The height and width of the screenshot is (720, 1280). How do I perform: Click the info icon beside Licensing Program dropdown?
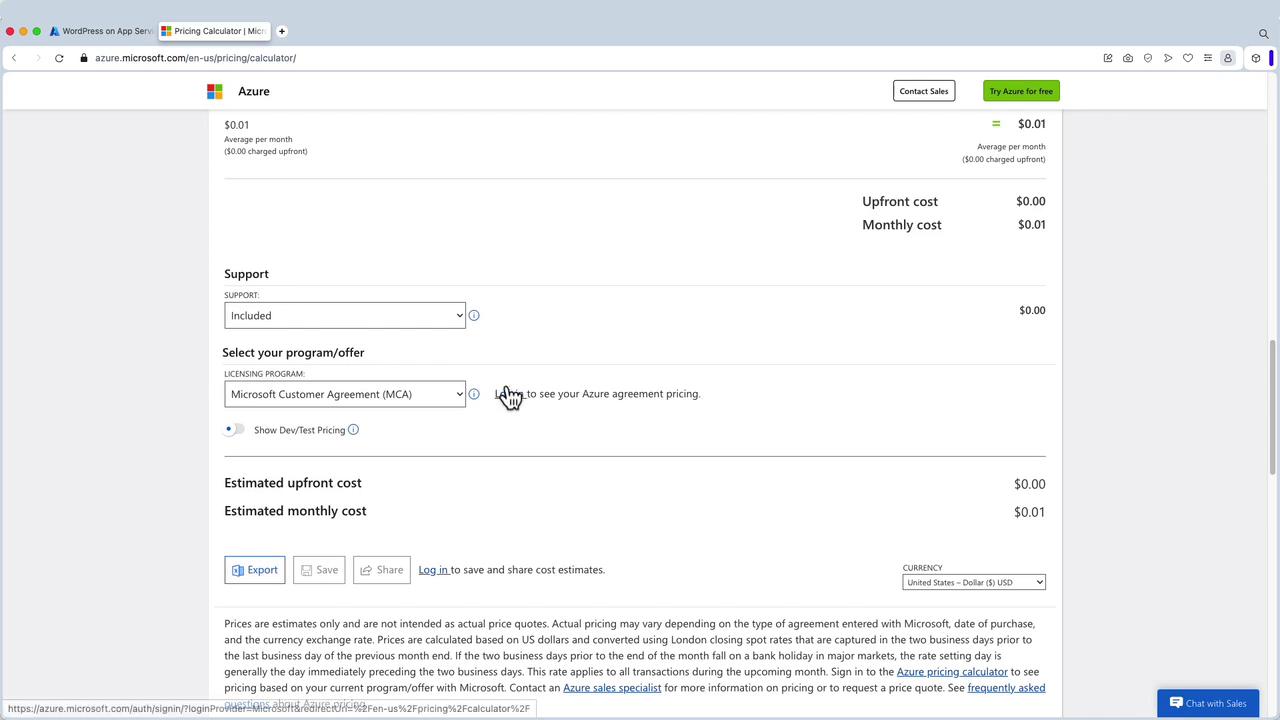[x=474, y=394]
